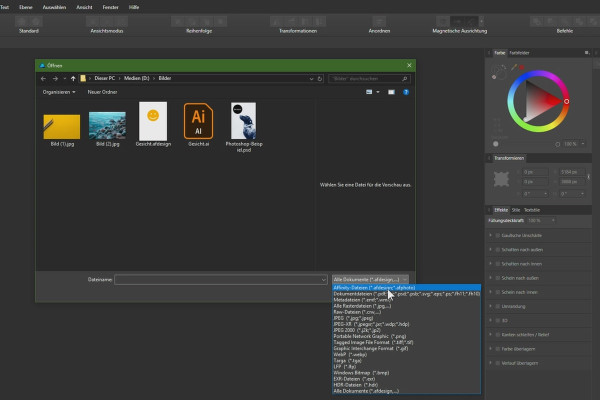600x400 pixels.
Task: Expand the Gaußsche Unschärfe effect settings
Action: tap(491, 235)
